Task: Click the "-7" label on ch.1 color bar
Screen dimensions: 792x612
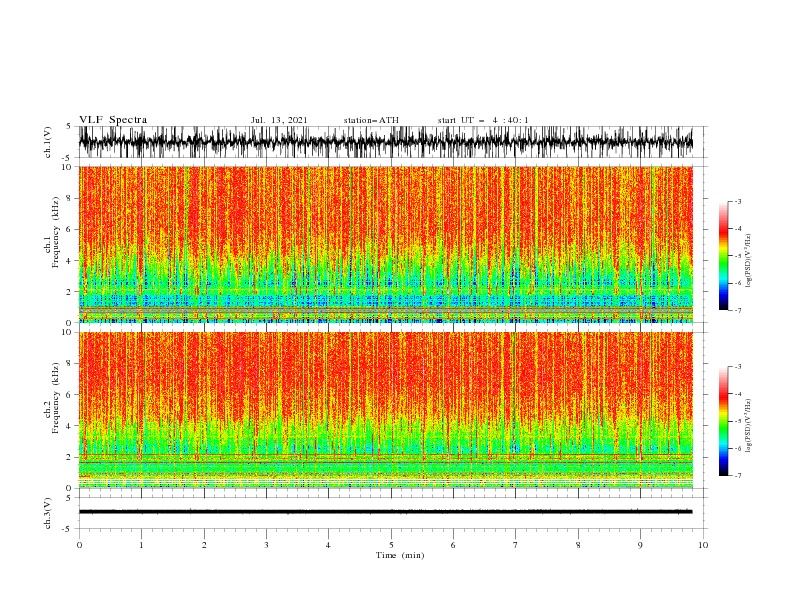Action: pyautogui.click(x=738, y=310)
